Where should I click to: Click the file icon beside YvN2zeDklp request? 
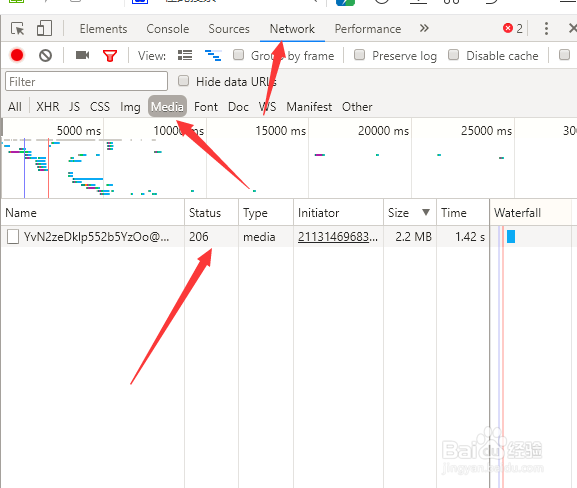[x=13, y=237]
